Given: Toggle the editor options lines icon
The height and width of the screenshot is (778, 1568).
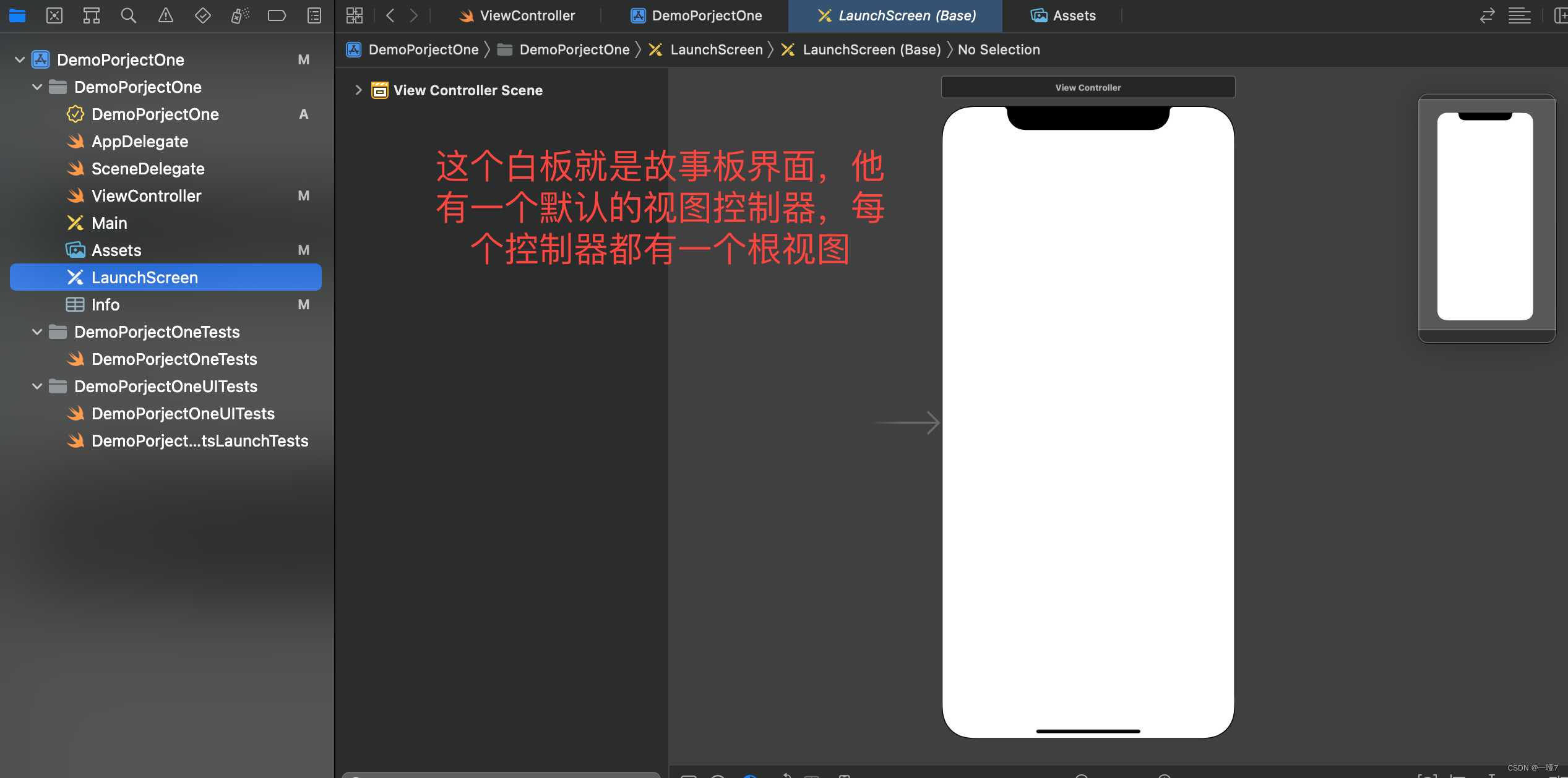Looking at the screenshot, I should click(x=1519, y=15).
